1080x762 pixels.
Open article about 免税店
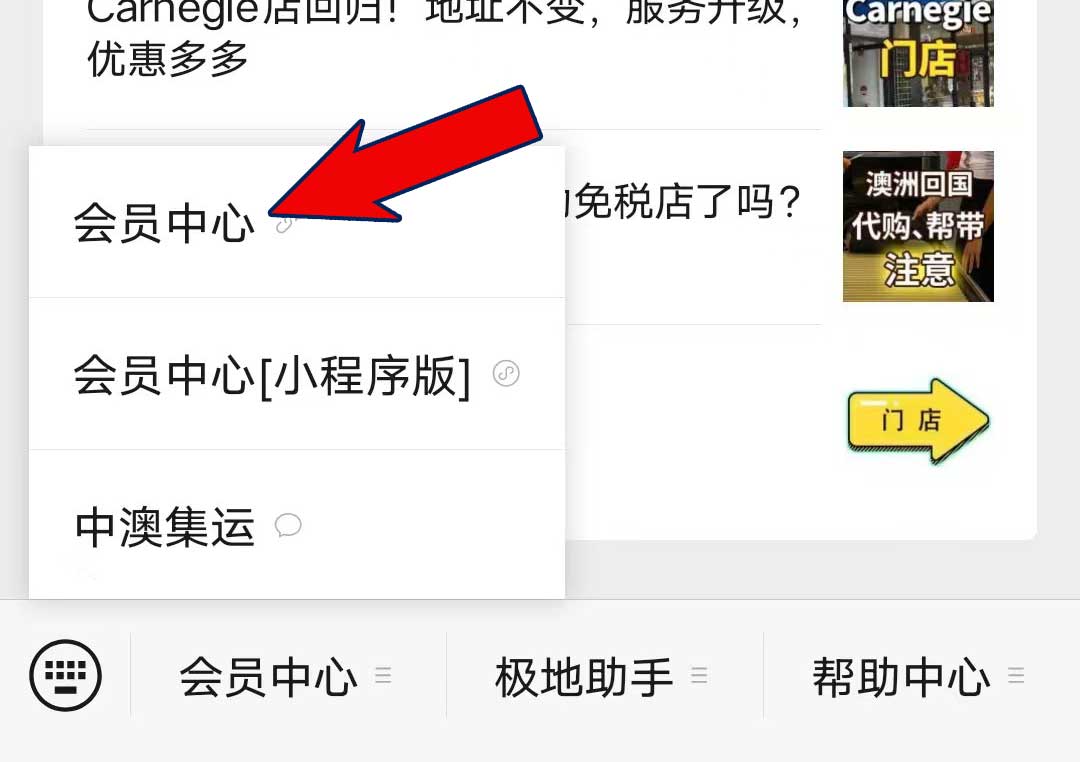[686, 201]
